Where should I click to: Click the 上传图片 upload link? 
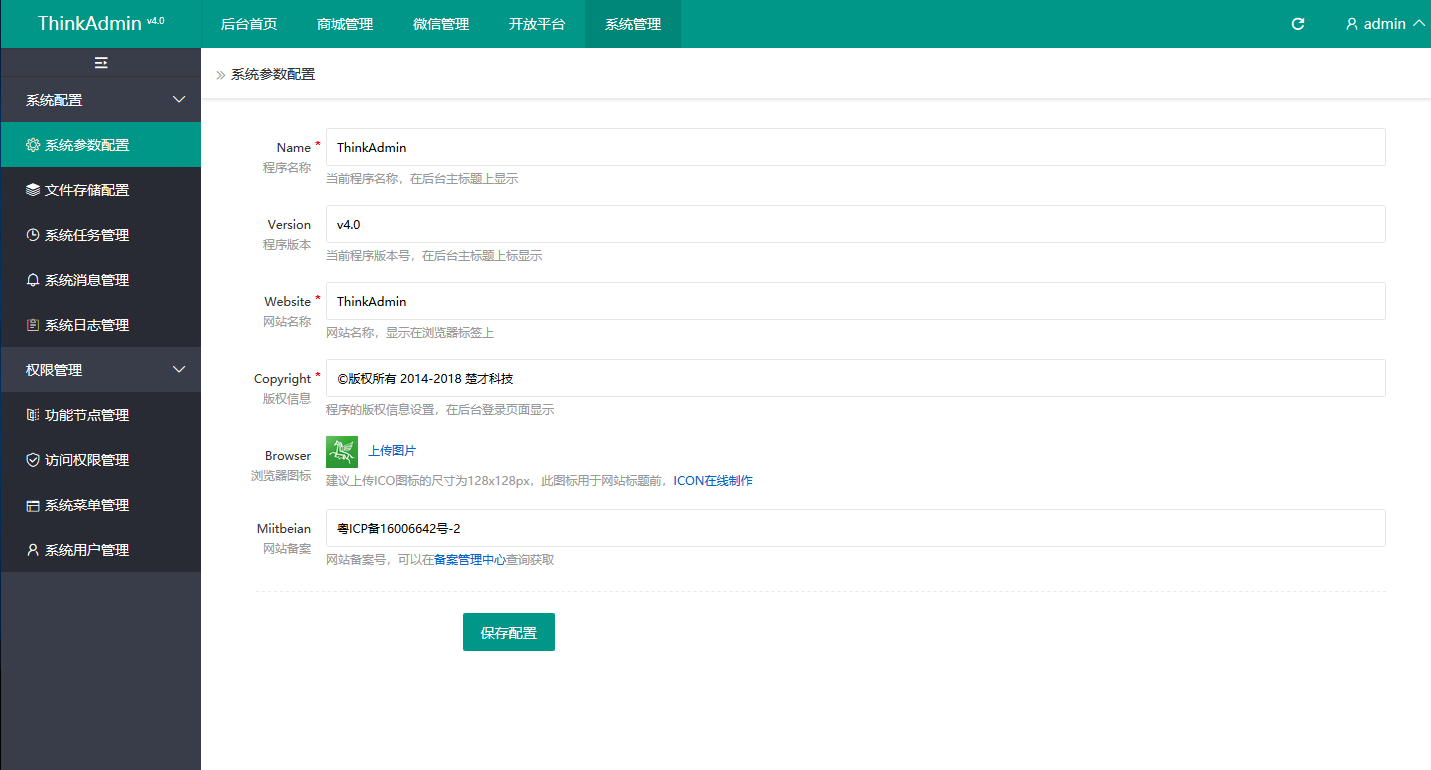[x=391, y=450]
